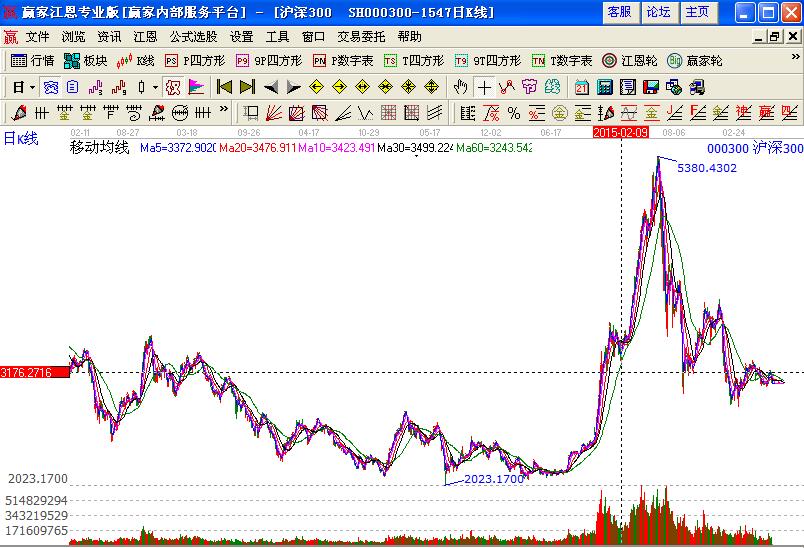Click the 2015-02-09 date marker on timeline
This screenshot has width=804, height=548.
coord(620,131)
